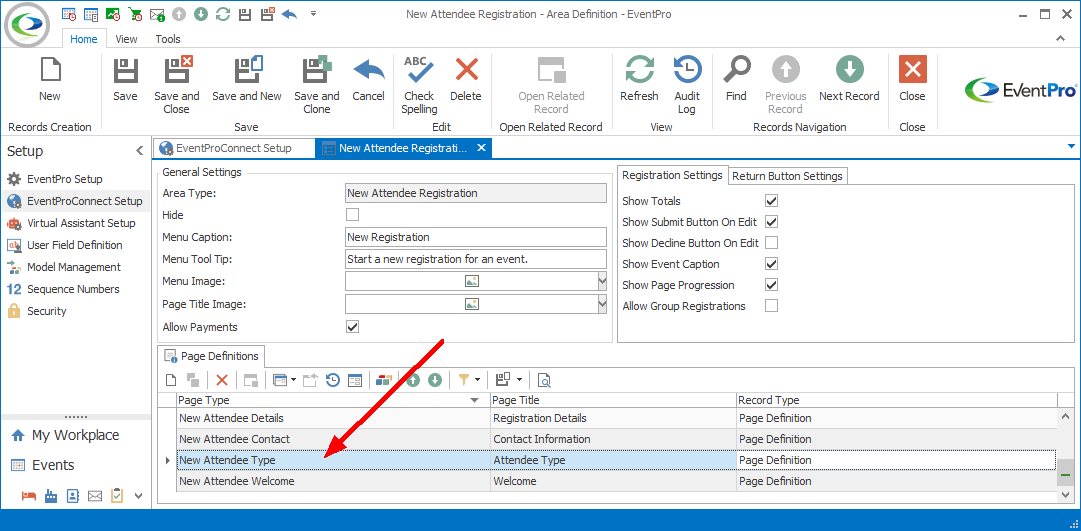Toggle the Show Event Caption checkbox
The width and height of the screenshot is (1081, 531).
pyautogui.click(x=771, y=263)
